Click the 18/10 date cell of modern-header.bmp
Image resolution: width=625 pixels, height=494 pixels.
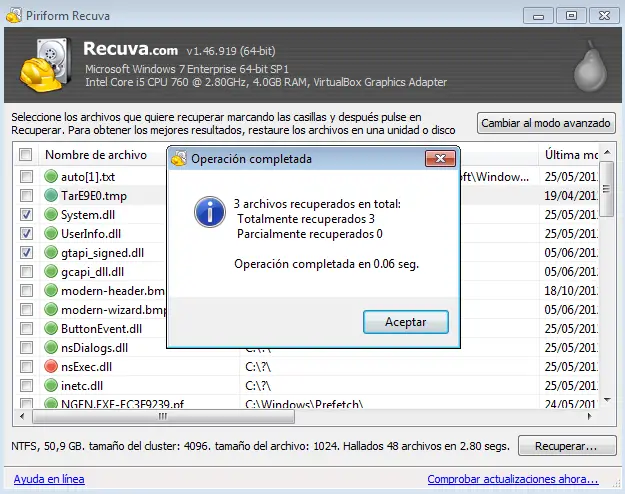[570, 291]
